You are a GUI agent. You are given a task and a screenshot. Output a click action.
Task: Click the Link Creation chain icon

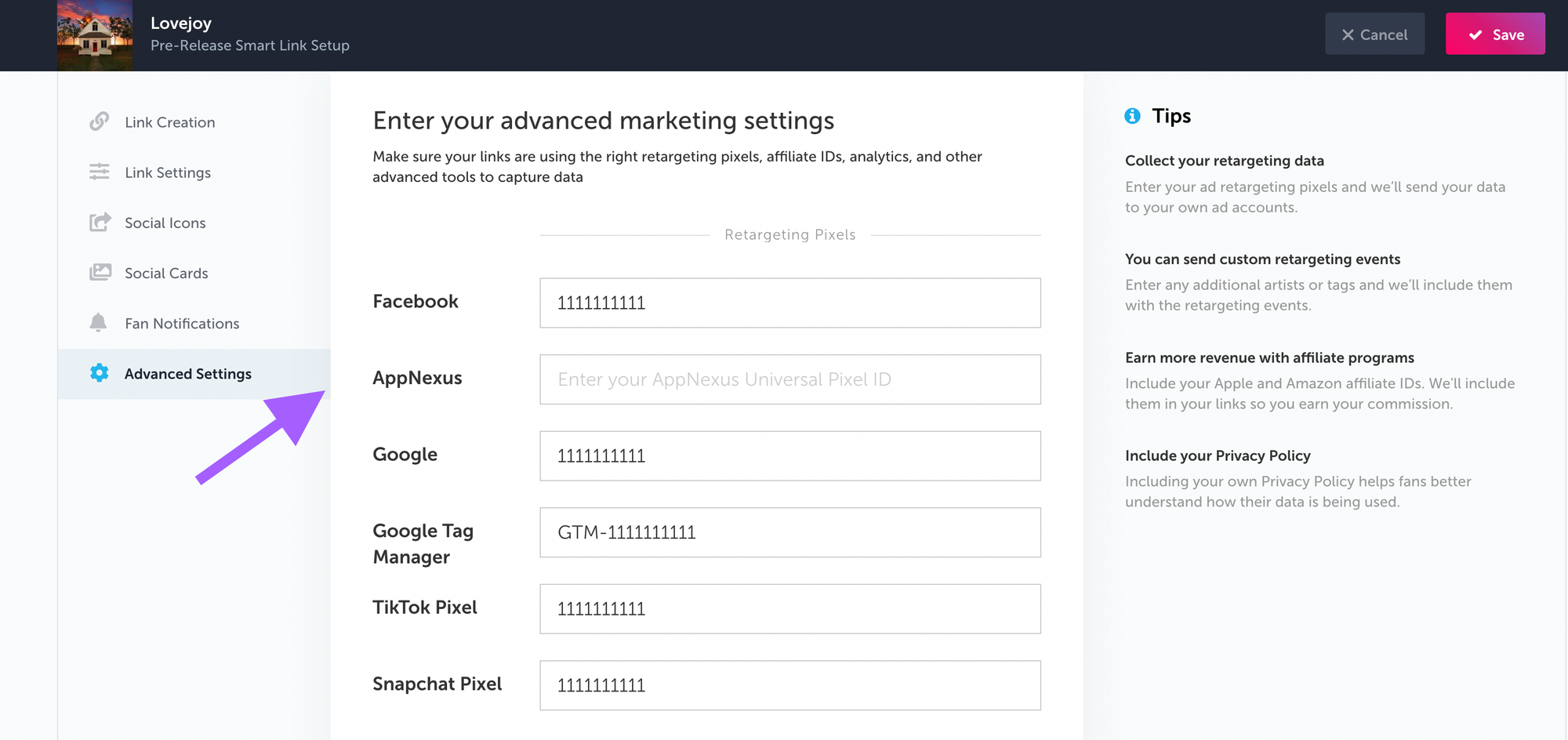click(99, 122)
